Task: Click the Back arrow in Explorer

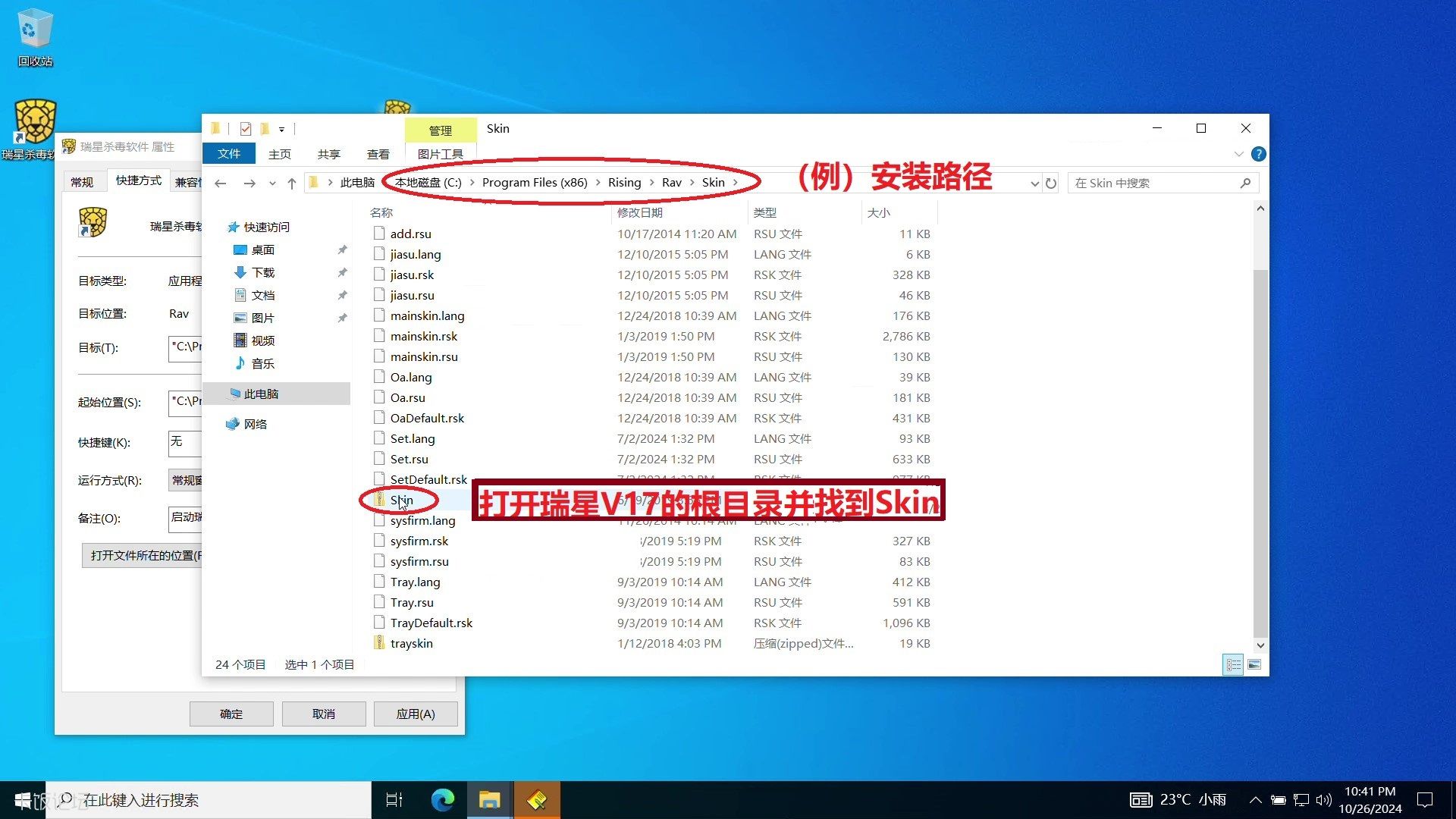Action: click(x=221, y=183)
